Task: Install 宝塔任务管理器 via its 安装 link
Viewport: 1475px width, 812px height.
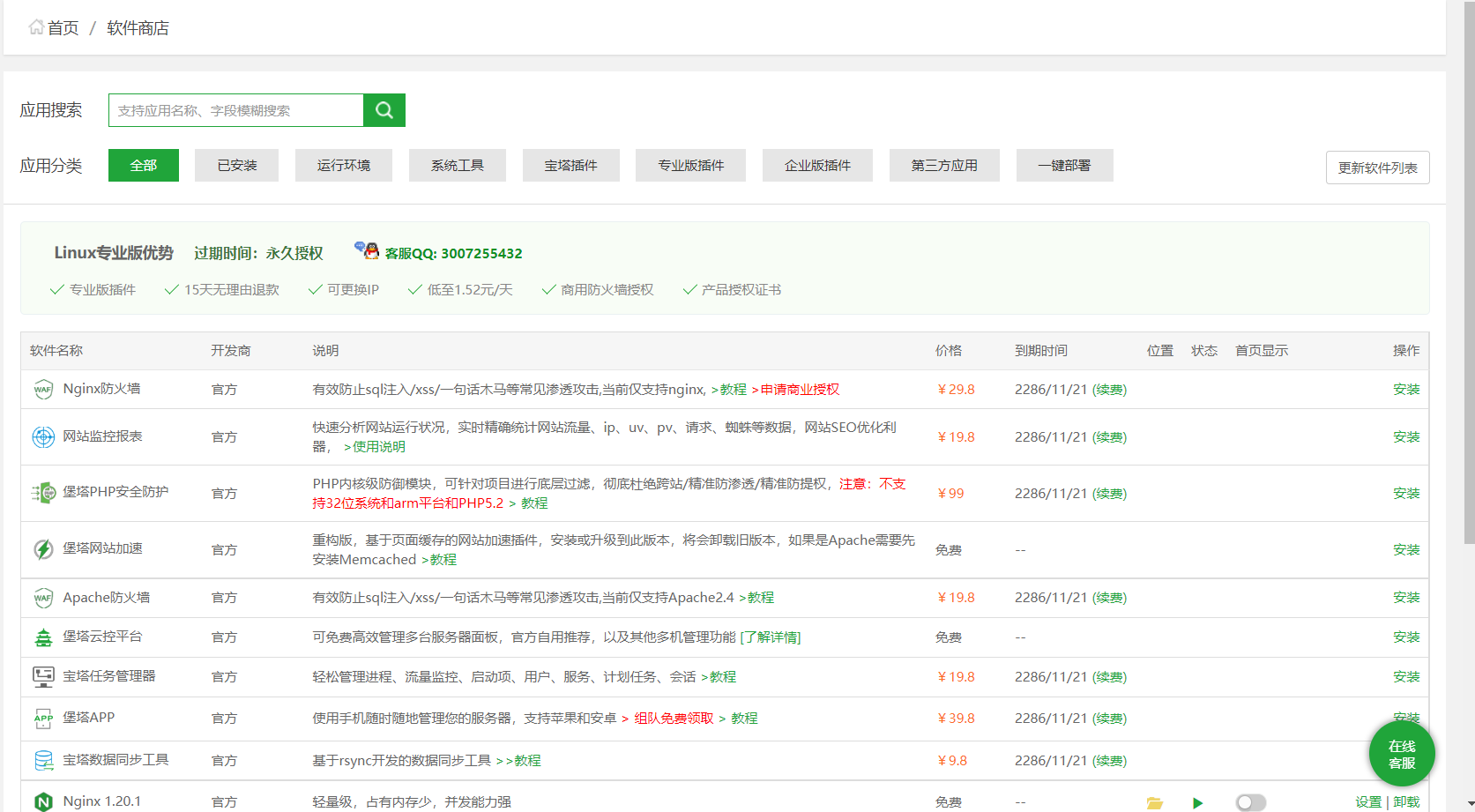Action: pos(1406,676)
